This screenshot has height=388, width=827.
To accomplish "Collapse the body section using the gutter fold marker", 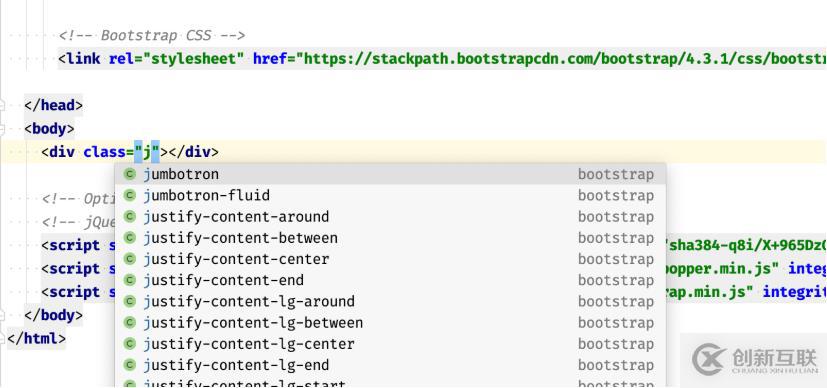I will pyautogui.click(x=2, y=129).
